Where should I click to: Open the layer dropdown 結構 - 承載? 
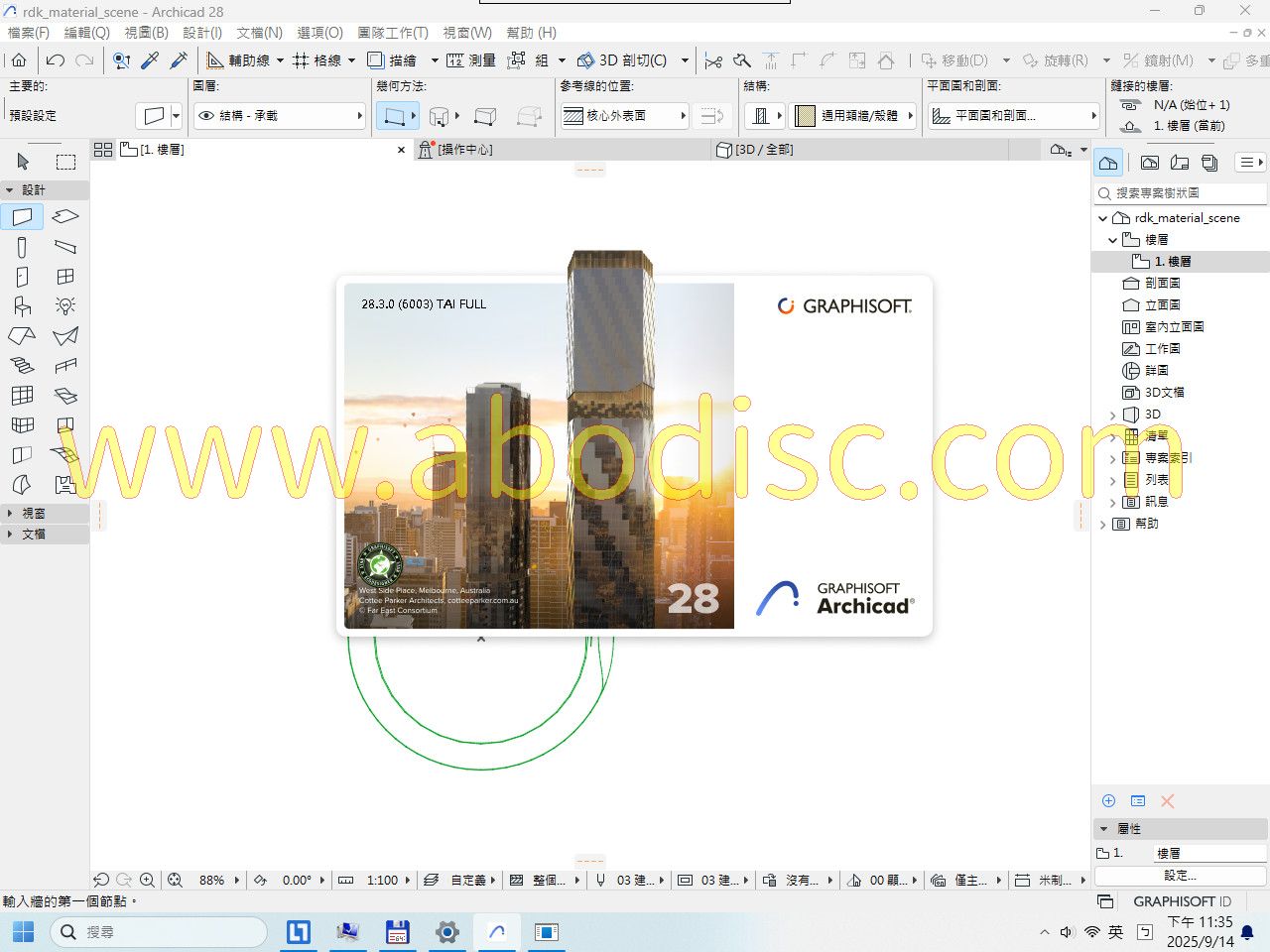[x=280, y=116]
